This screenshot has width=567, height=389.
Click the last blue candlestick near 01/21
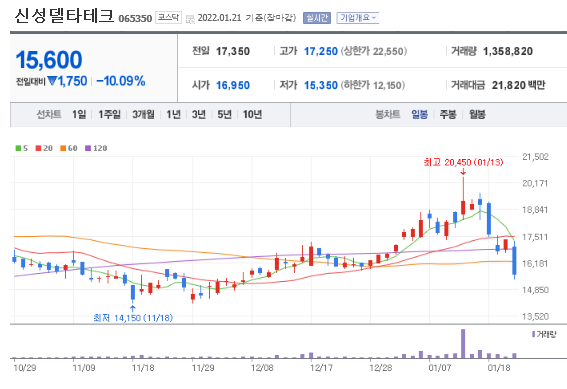(514, 261)
